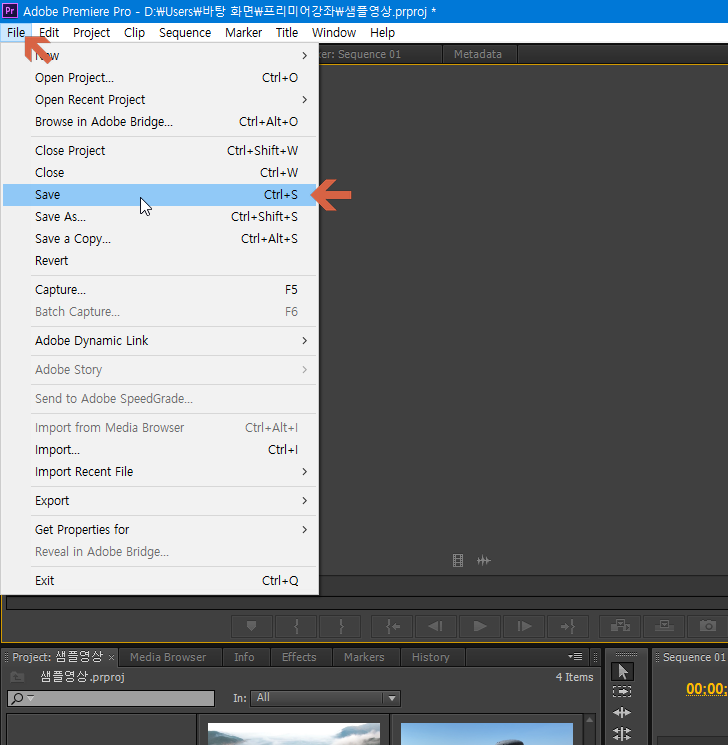
Task: Choose Close in the File menu
Action: point(160,172)
